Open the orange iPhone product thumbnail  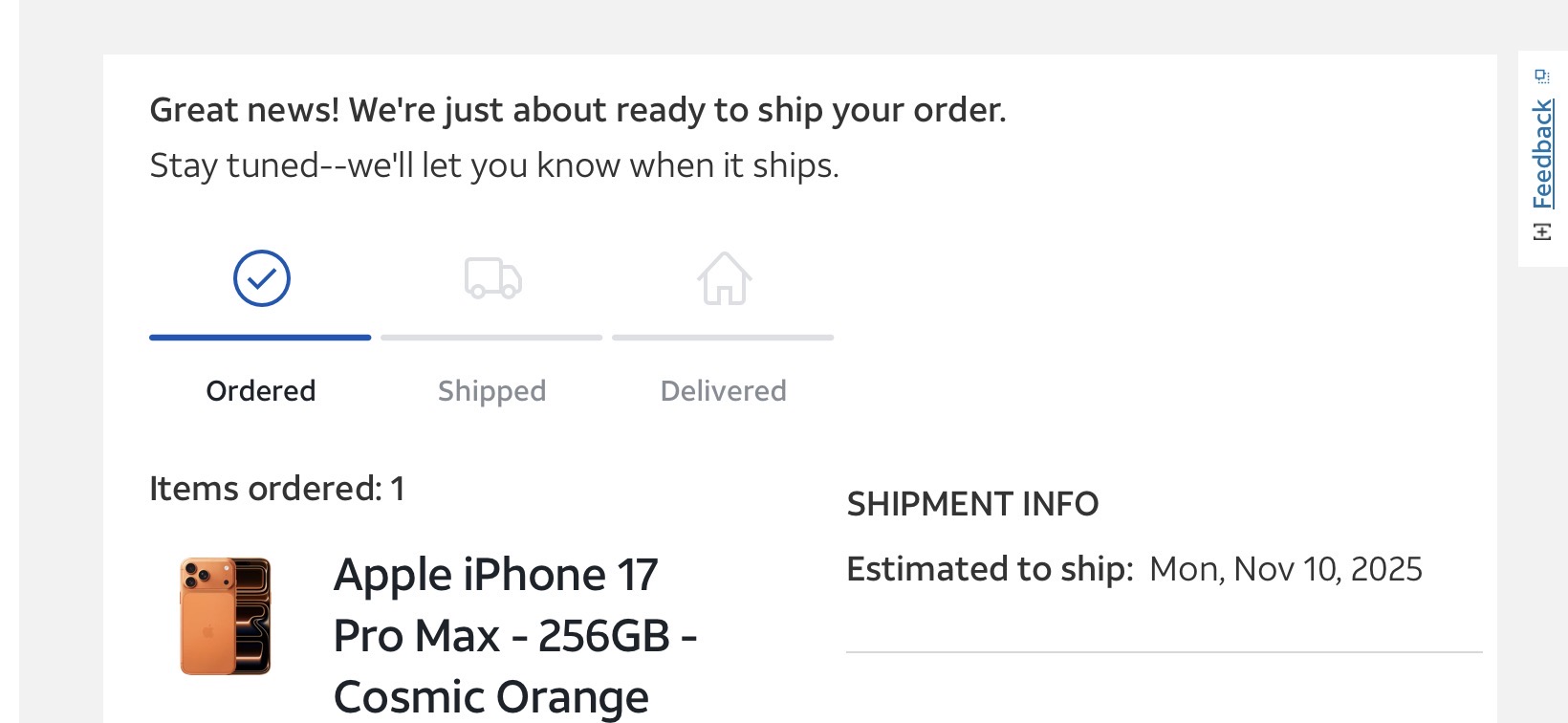(226, 617)
